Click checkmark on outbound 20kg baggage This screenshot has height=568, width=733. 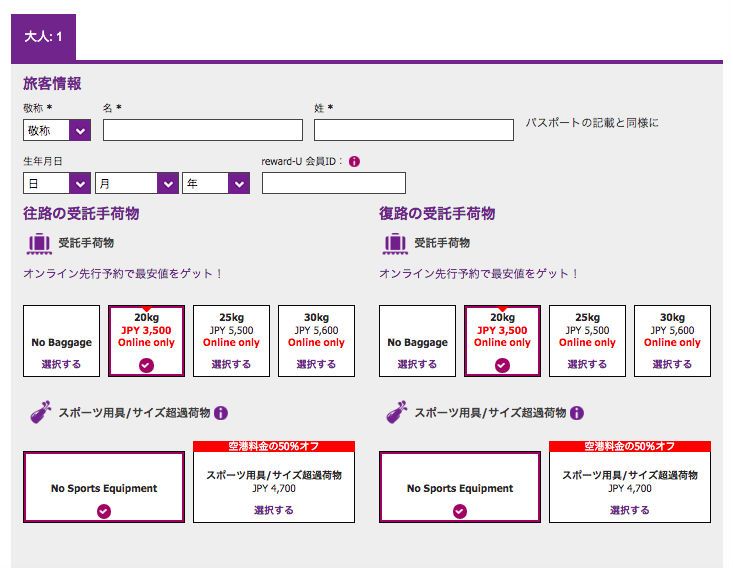click(x=146, y=365)
